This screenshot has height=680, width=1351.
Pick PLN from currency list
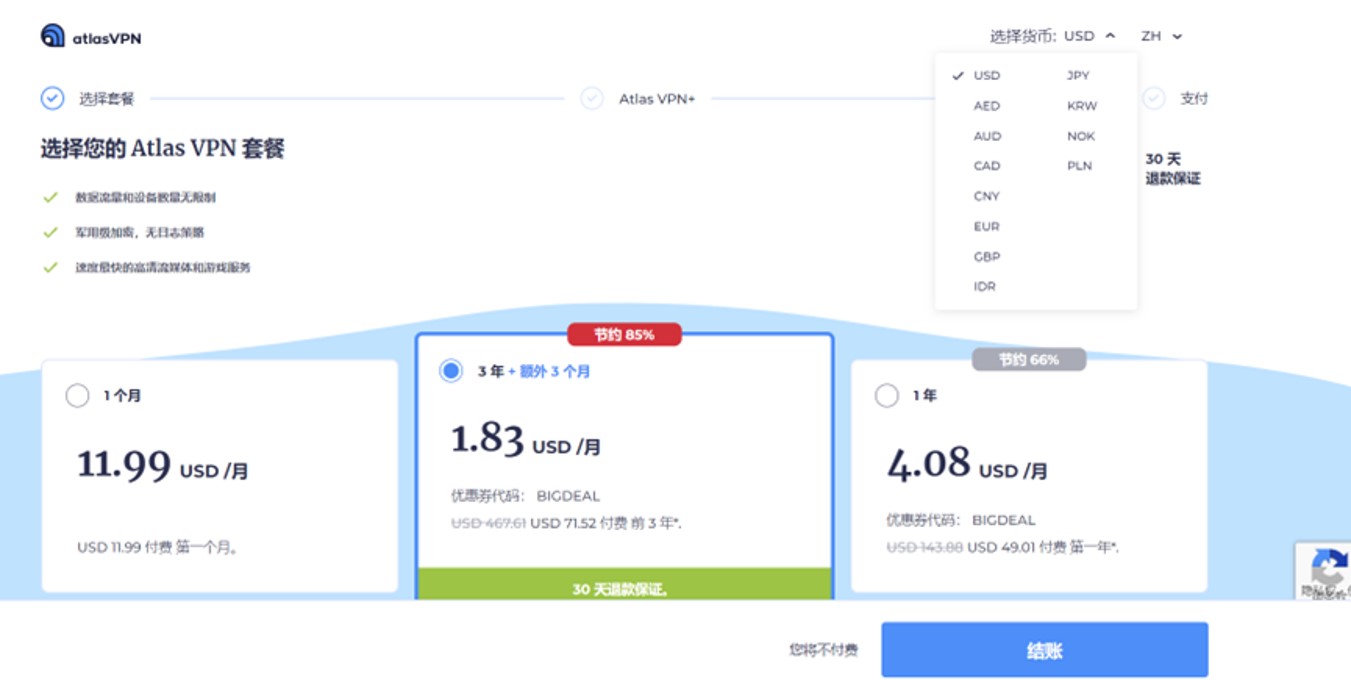(1079, 166)
